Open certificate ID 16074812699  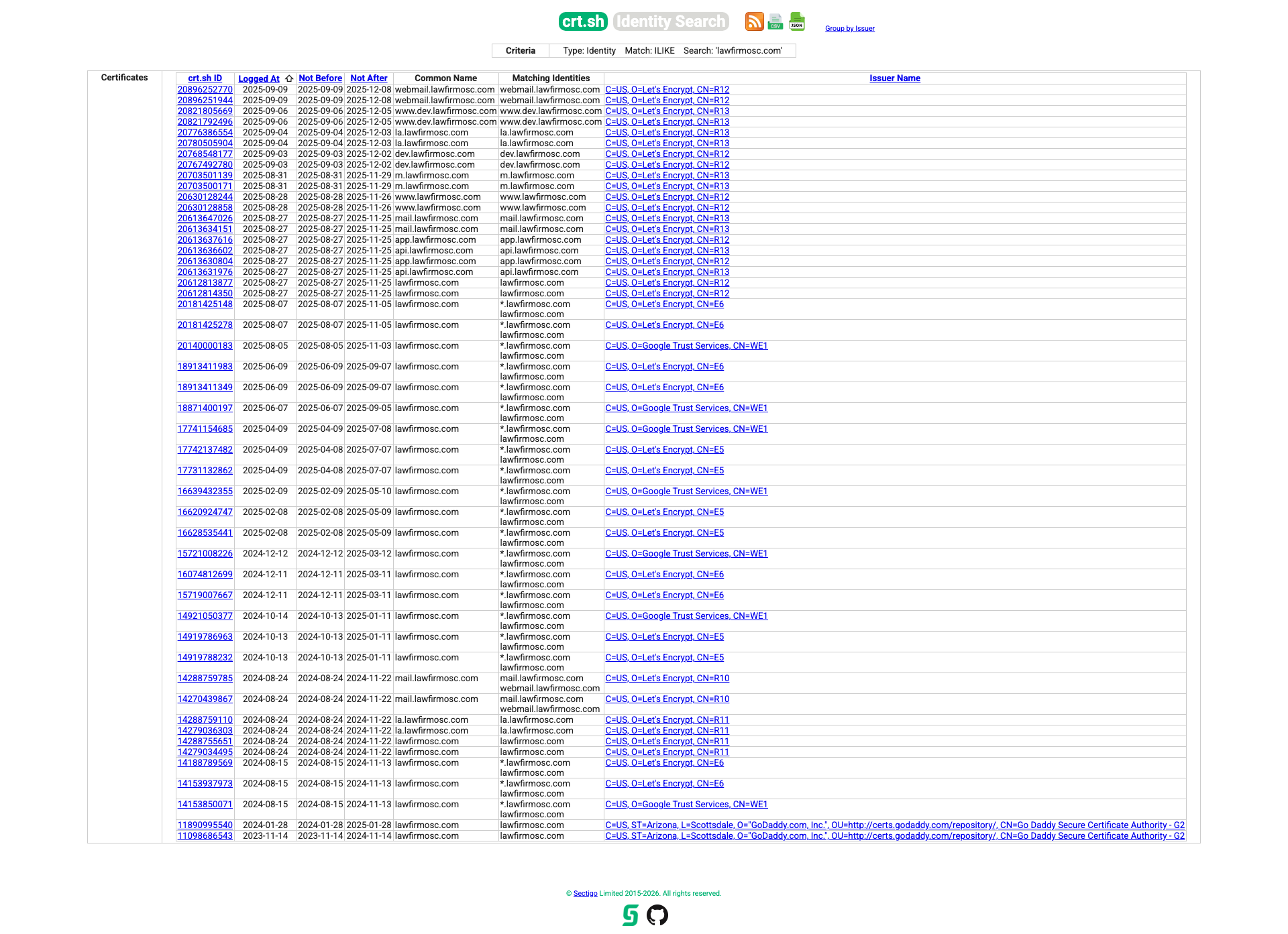pos(205,574)
